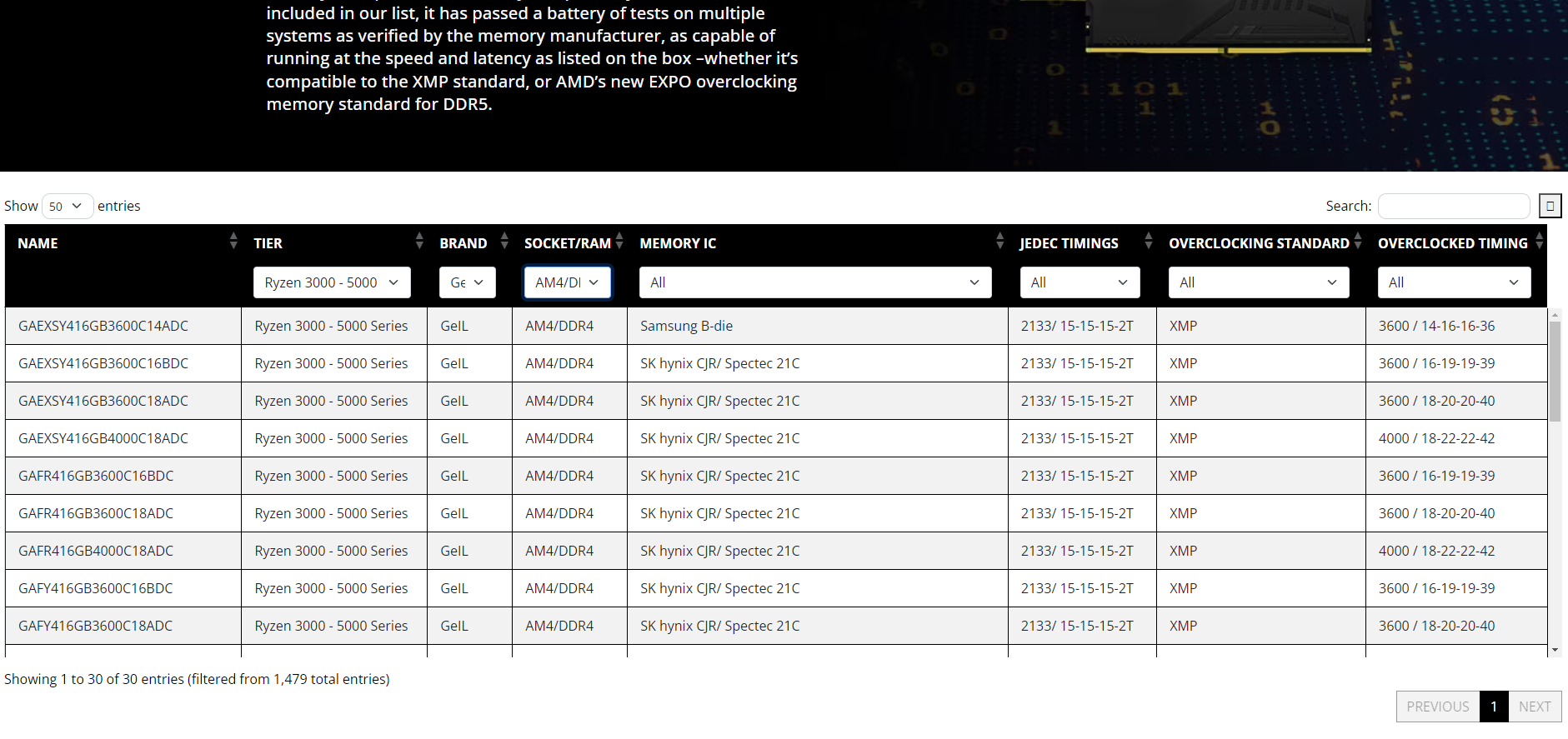Screen dimensions: 1568x739
Task: Select row GAFR416GB3600C18ADC
Action: [x=776, y=513]
